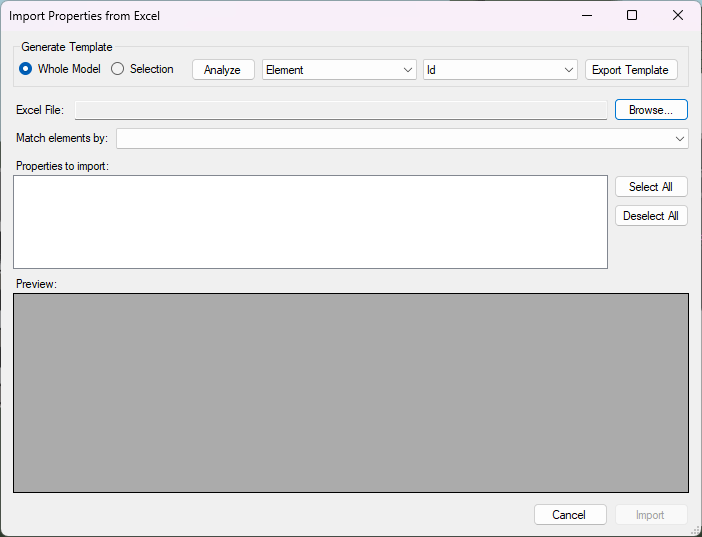Viewport: 702px width, 537px height.
Task: Cancel the import dialog
Action: click(570, 515)
